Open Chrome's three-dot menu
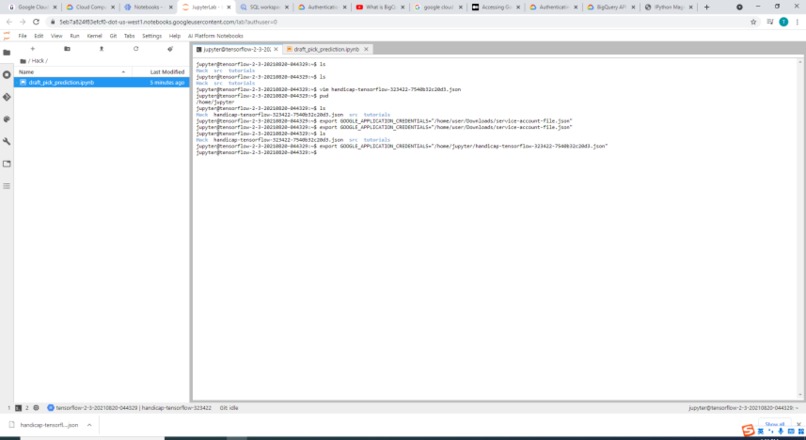 pyautogui.click(x=797, y=22)
